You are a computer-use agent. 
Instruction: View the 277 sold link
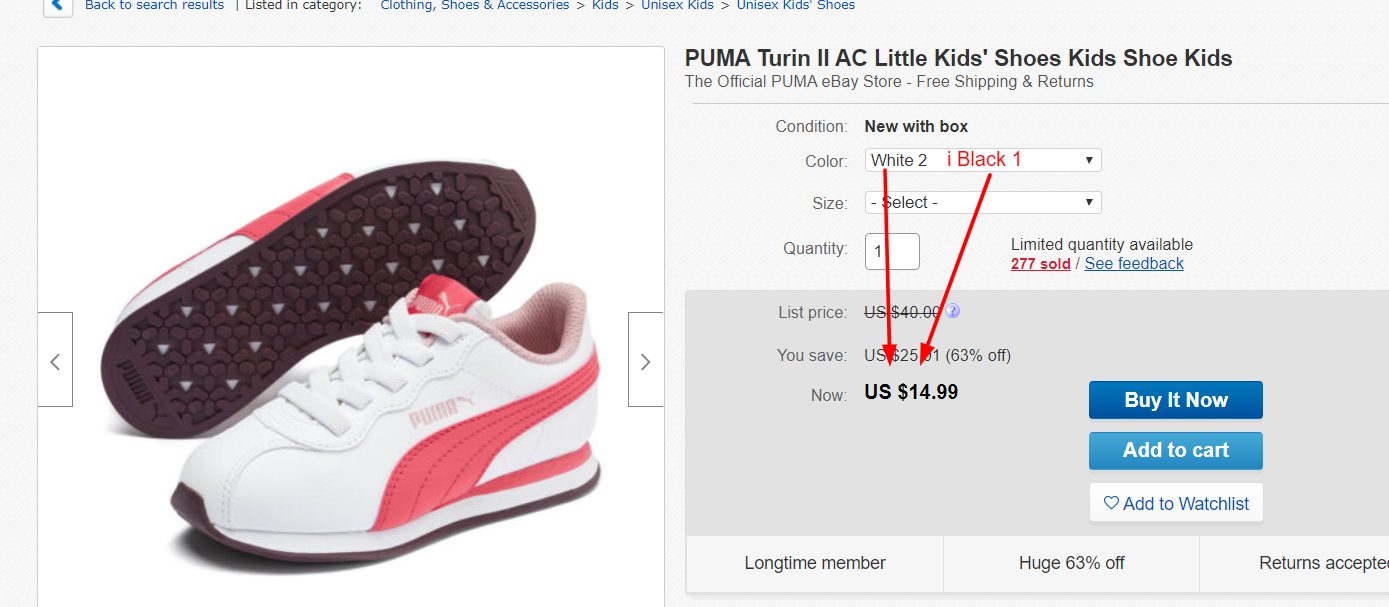[x=1040, y=263]
